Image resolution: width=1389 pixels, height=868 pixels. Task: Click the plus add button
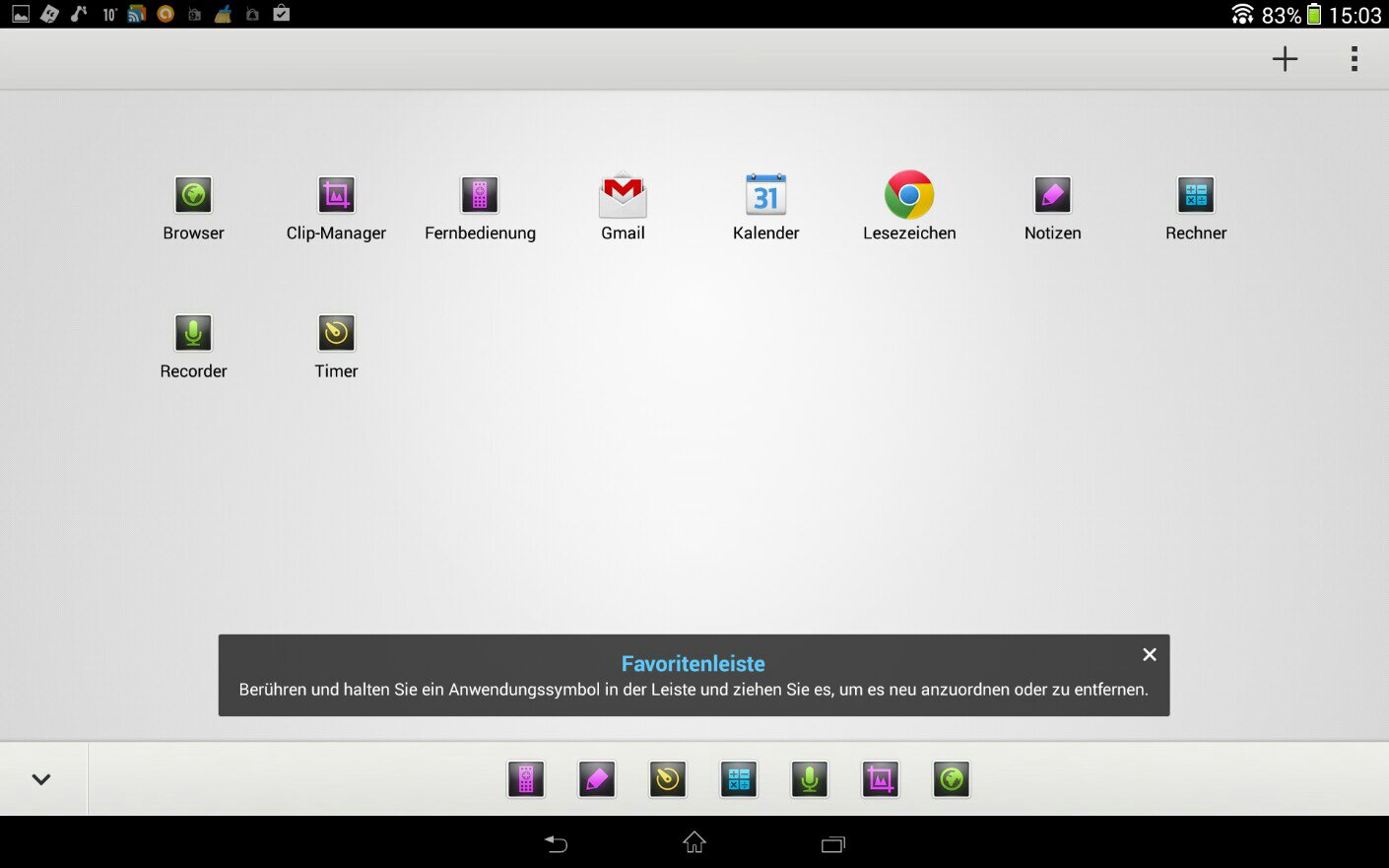[x=1285, y=59]
